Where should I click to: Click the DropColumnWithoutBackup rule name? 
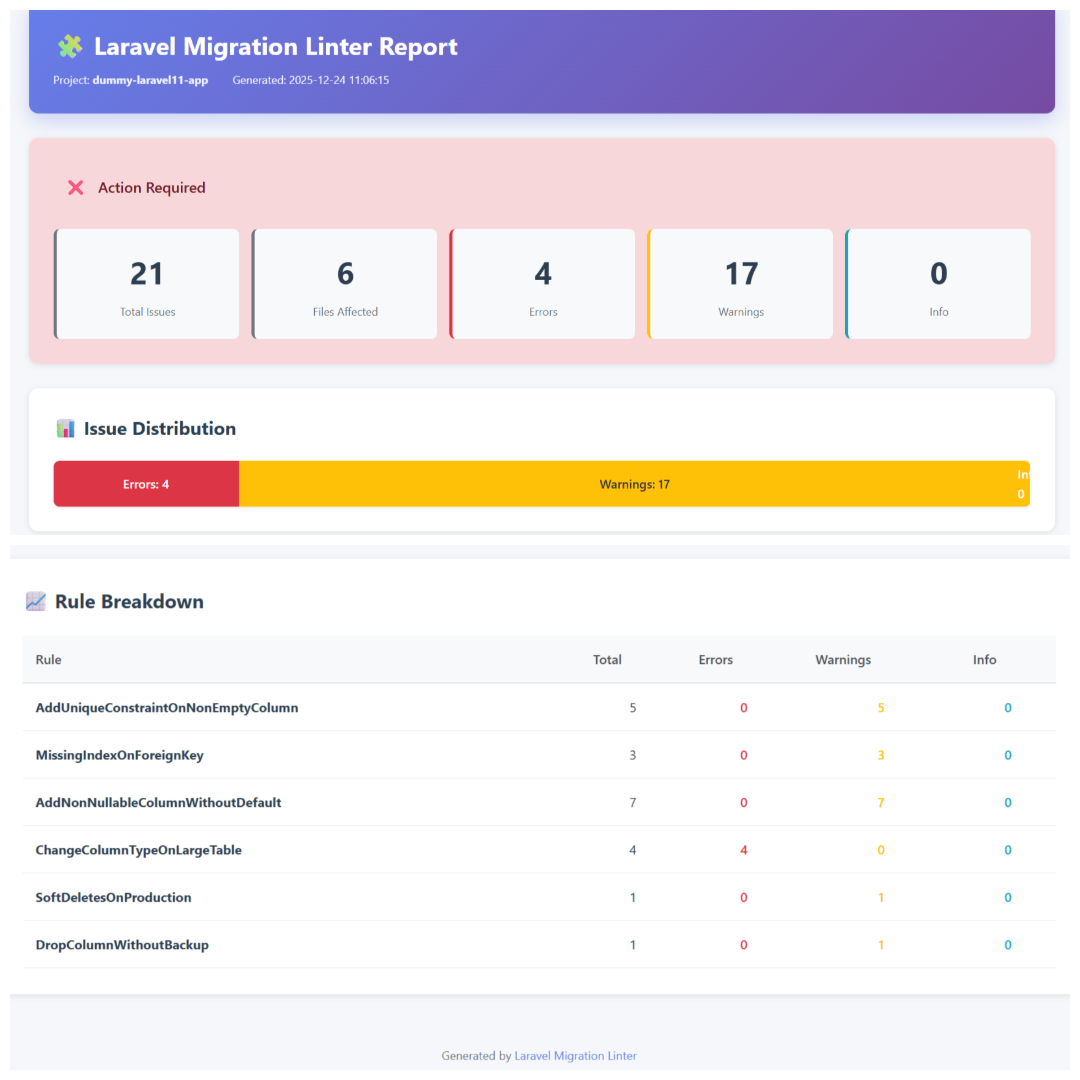tap(122, 945)
